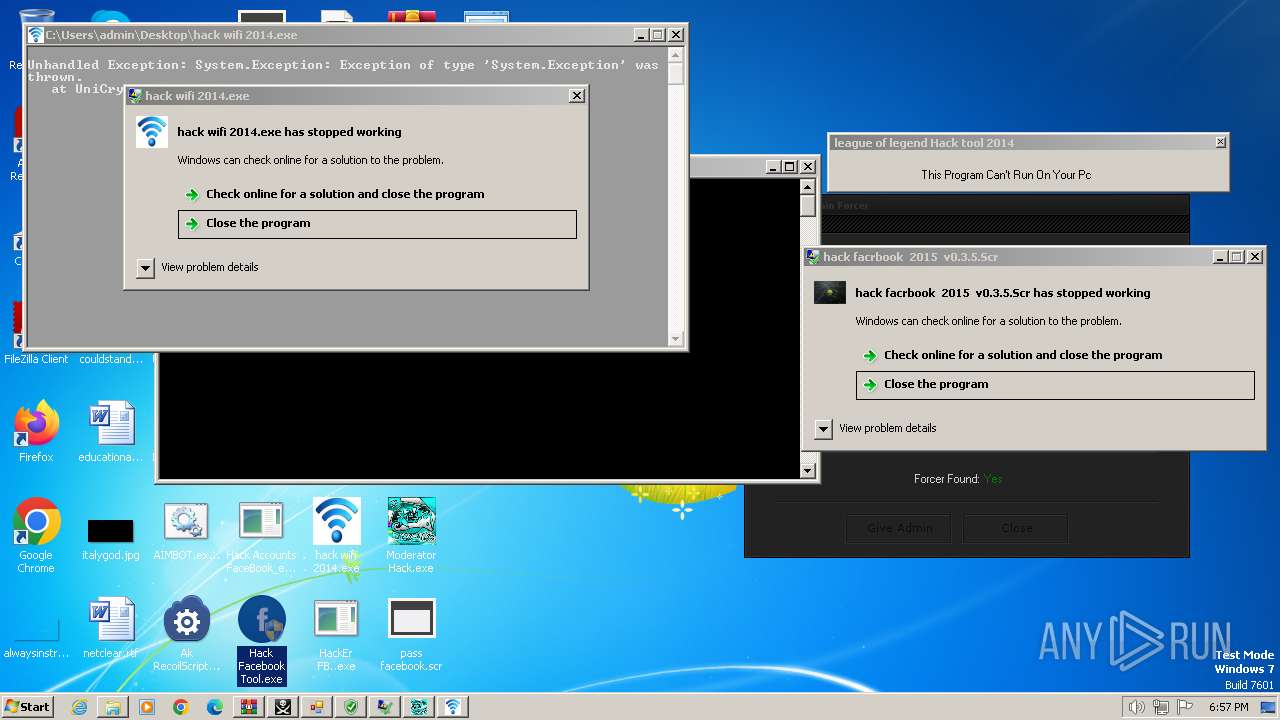Viewport: 1280px width, 720px height.
Task: Select Ak RecoilScript desktop icon
Action: coord(186,634)
